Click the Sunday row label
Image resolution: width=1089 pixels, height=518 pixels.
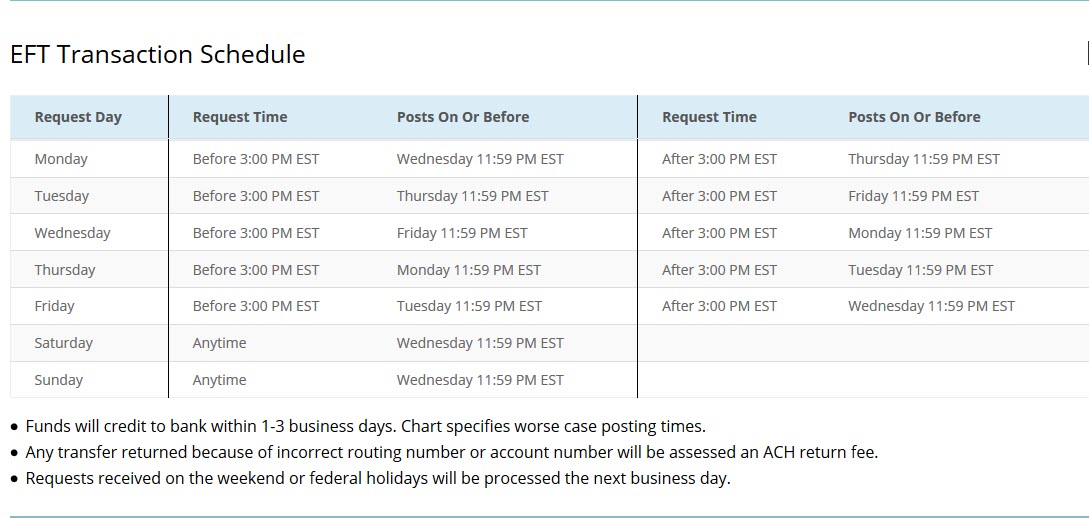click(x=59, y=380)
